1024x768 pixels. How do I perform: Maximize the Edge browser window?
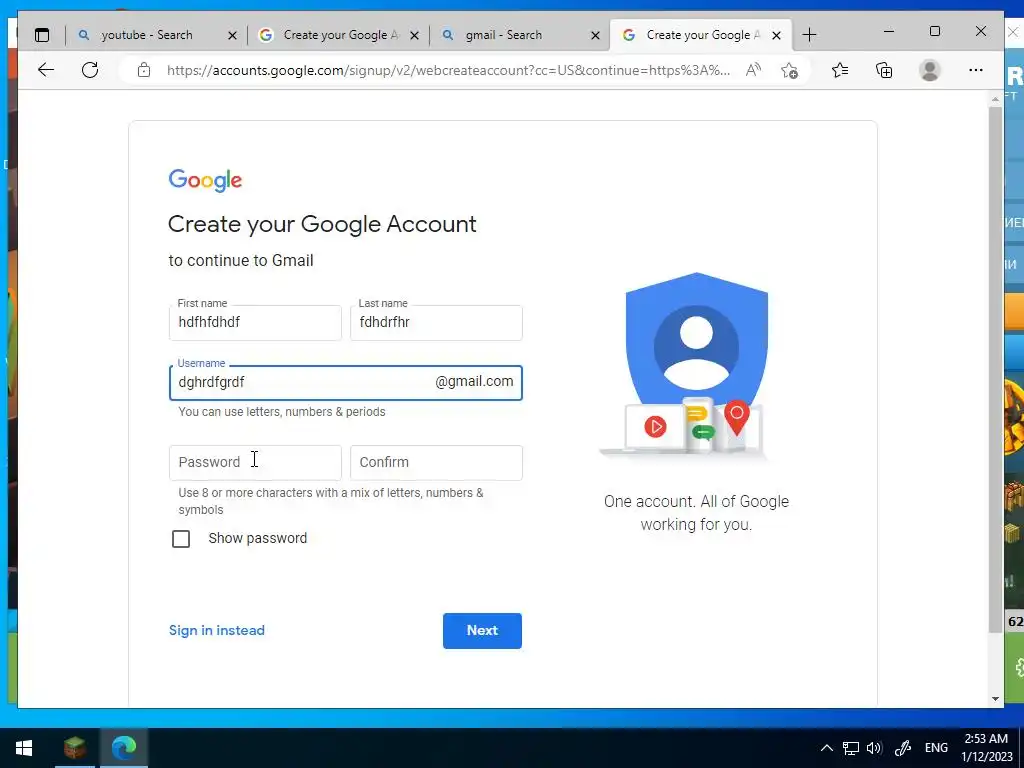[935, 31]
